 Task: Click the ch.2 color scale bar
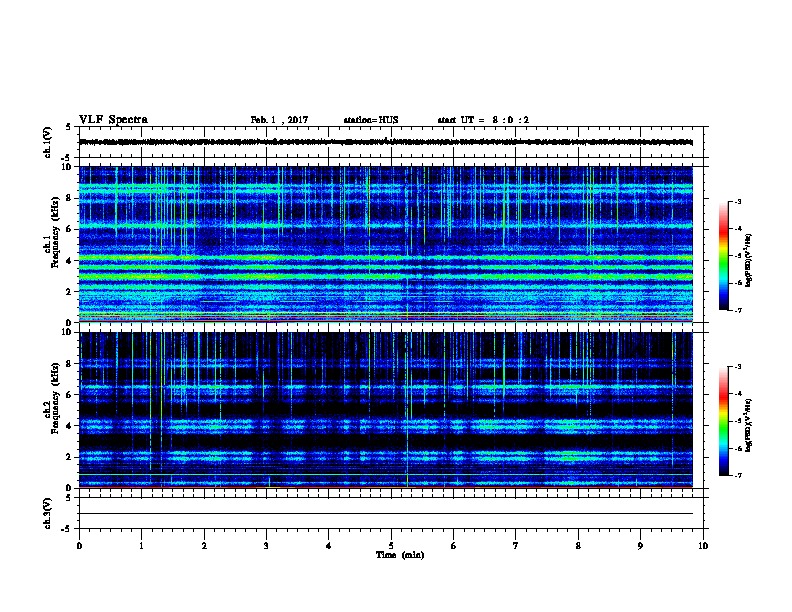pyautogui.click(x=723, y=421)
